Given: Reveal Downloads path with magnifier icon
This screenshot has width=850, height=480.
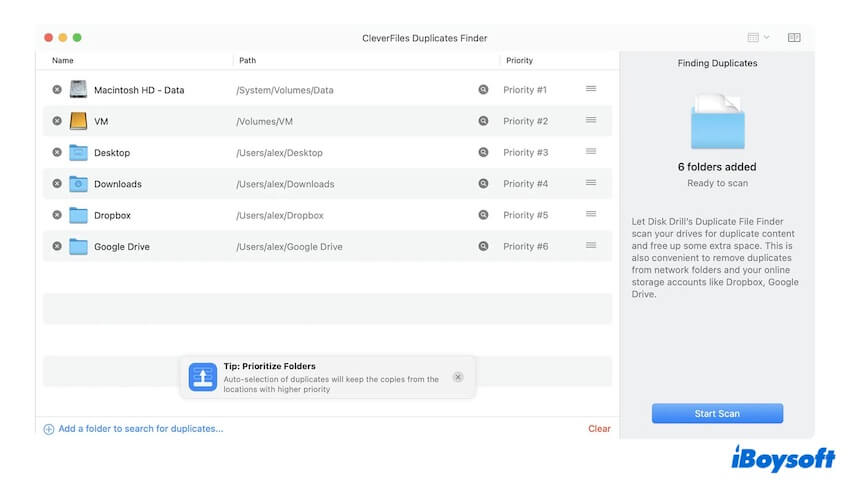Looking at the screenshot, I should click(483, 184).
